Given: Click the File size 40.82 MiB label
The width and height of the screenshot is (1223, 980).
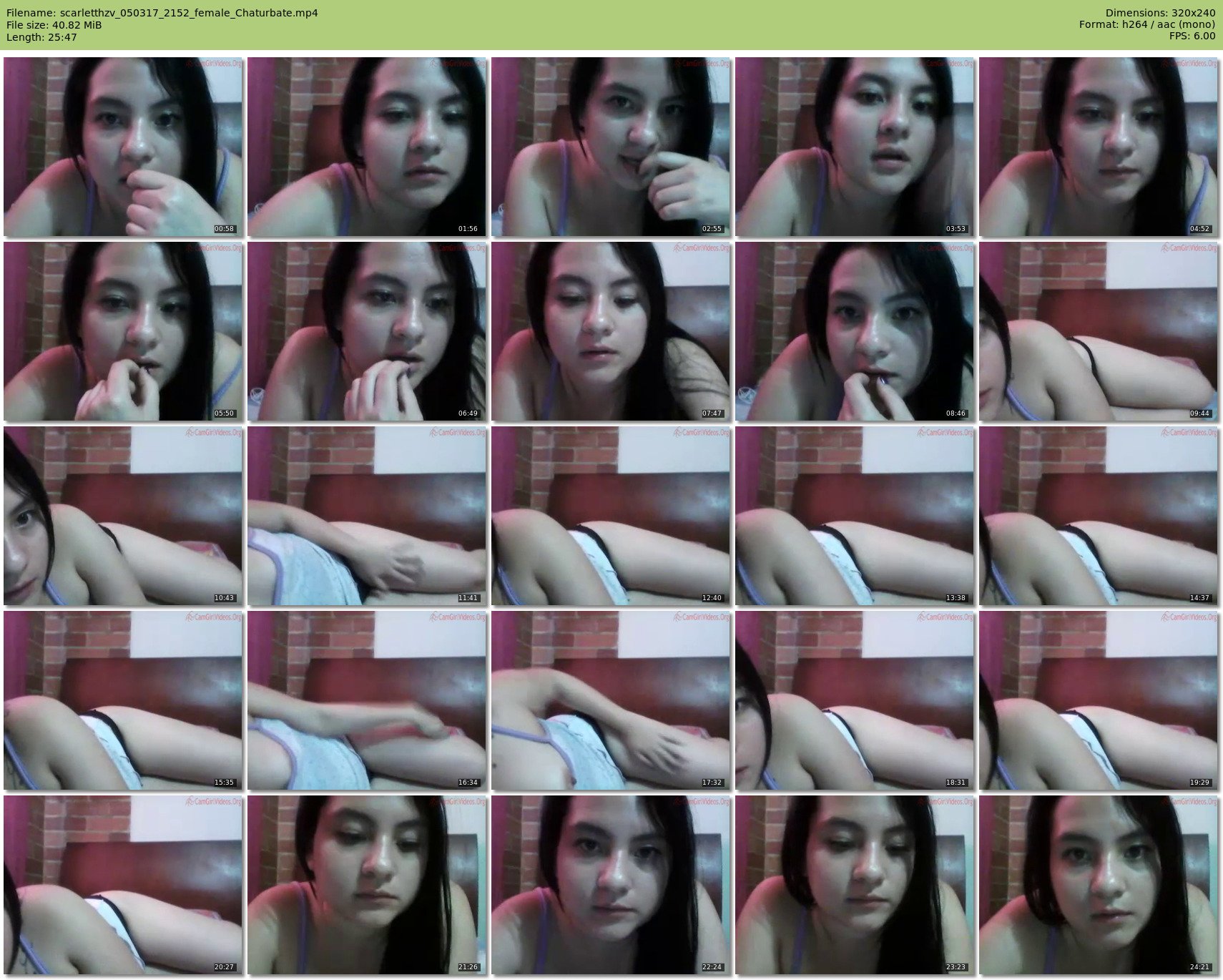Looking at the screenshot, I should pos(54,25).
